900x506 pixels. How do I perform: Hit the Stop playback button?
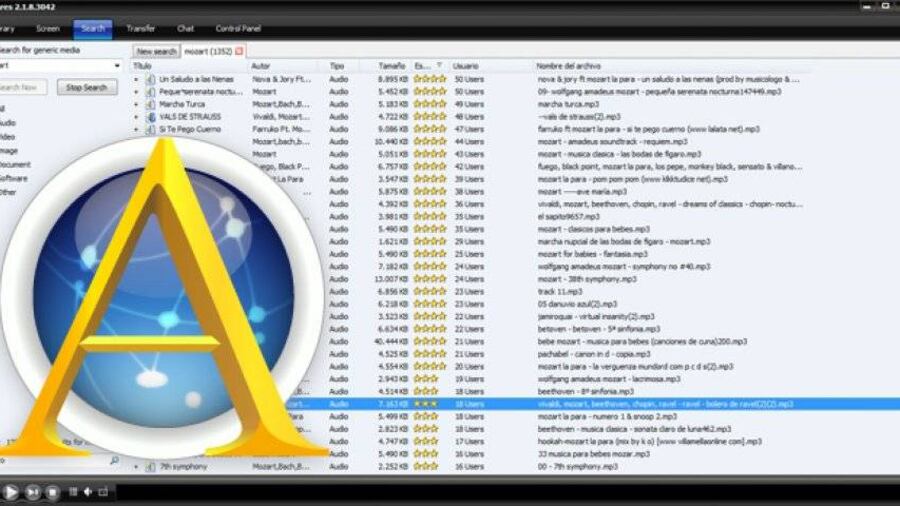[x=52, y=492]
